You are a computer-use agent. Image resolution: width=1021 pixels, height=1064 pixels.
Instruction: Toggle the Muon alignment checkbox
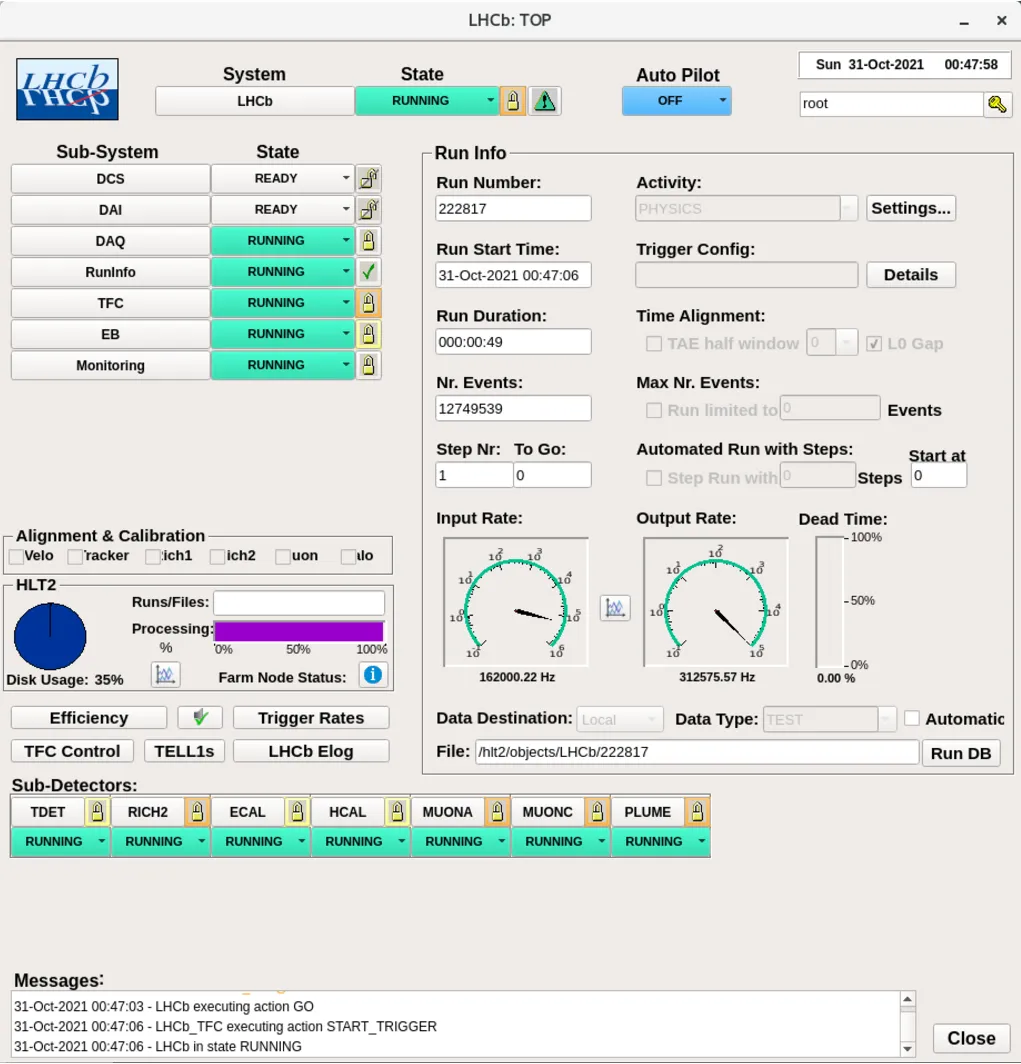point(283,556)
